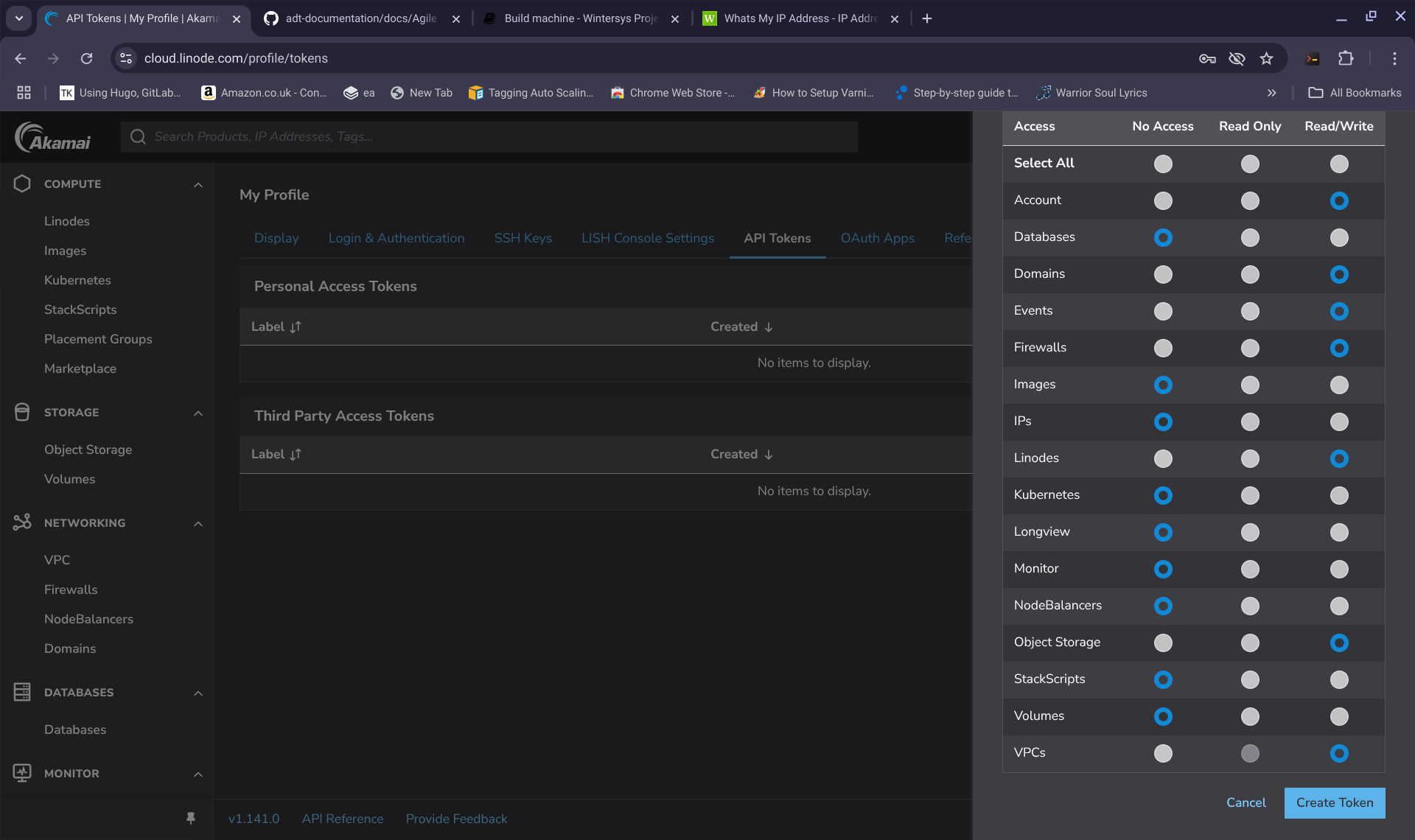Bookmark this page with star icon
The height and width of the screenshot is (840, 1415).
(x=1266, y=58)
